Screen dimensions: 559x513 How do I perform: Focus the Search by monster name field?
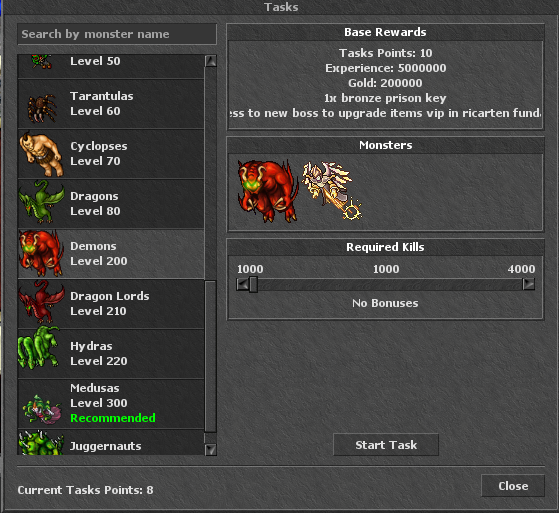tap(117, 34)
